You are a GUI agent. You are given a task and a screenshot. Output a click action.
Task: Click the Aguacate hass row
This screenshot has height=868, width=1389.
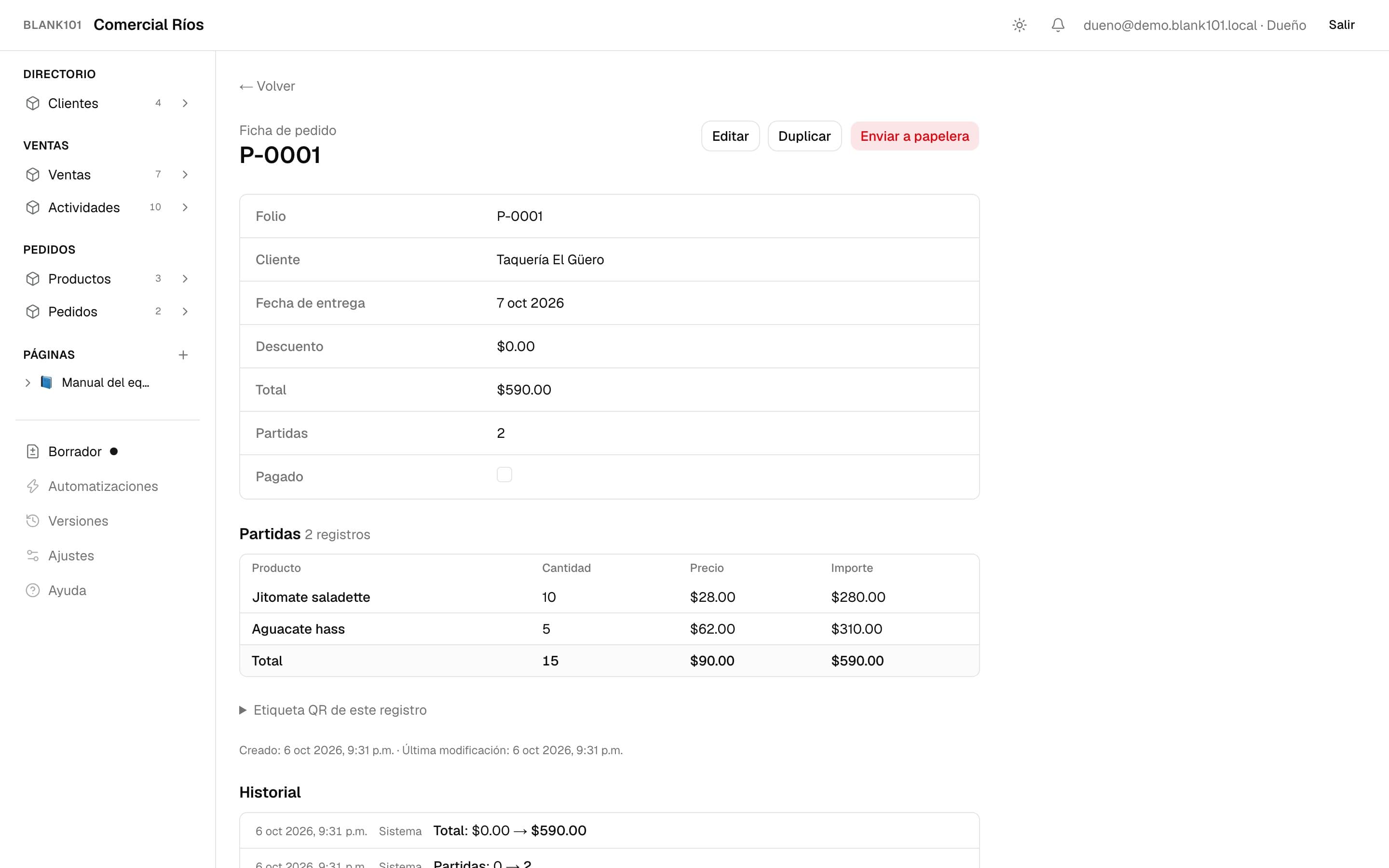[x=609, y=629]
